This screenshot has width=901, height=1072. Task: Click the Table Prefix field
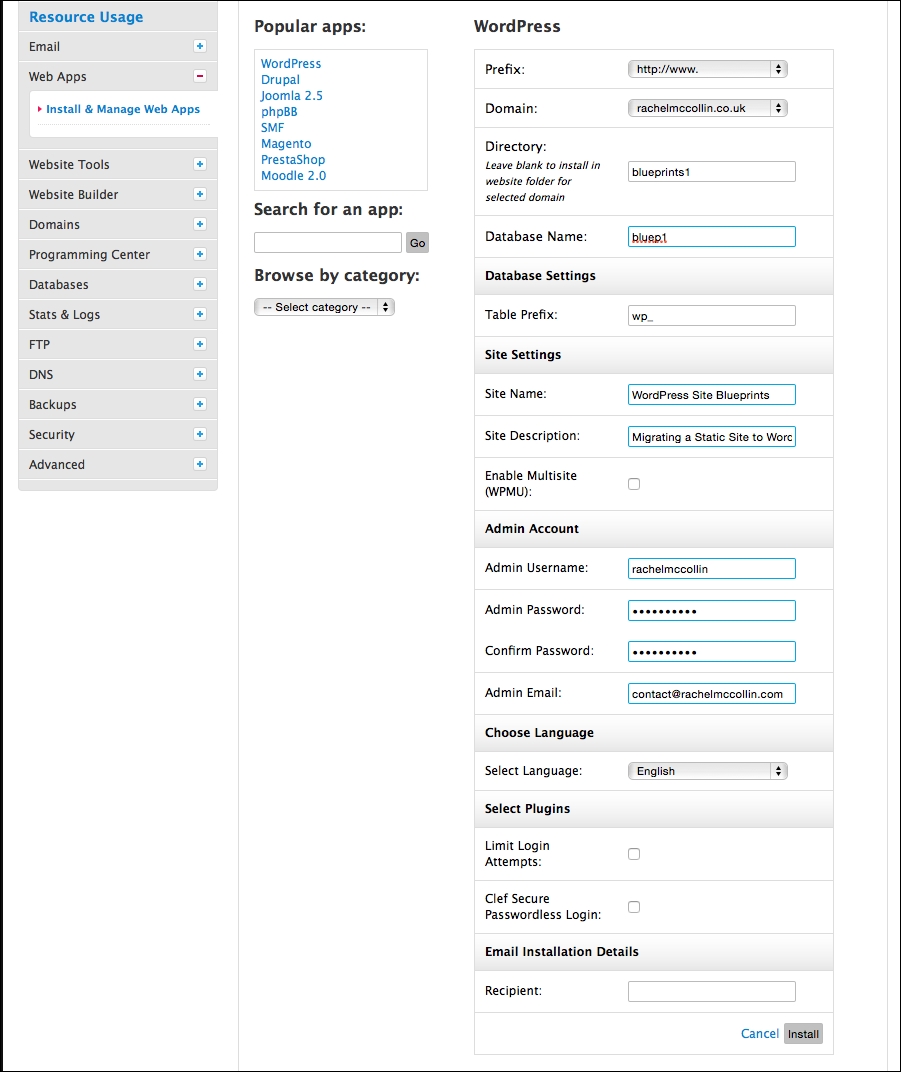[x=712, y=315]
